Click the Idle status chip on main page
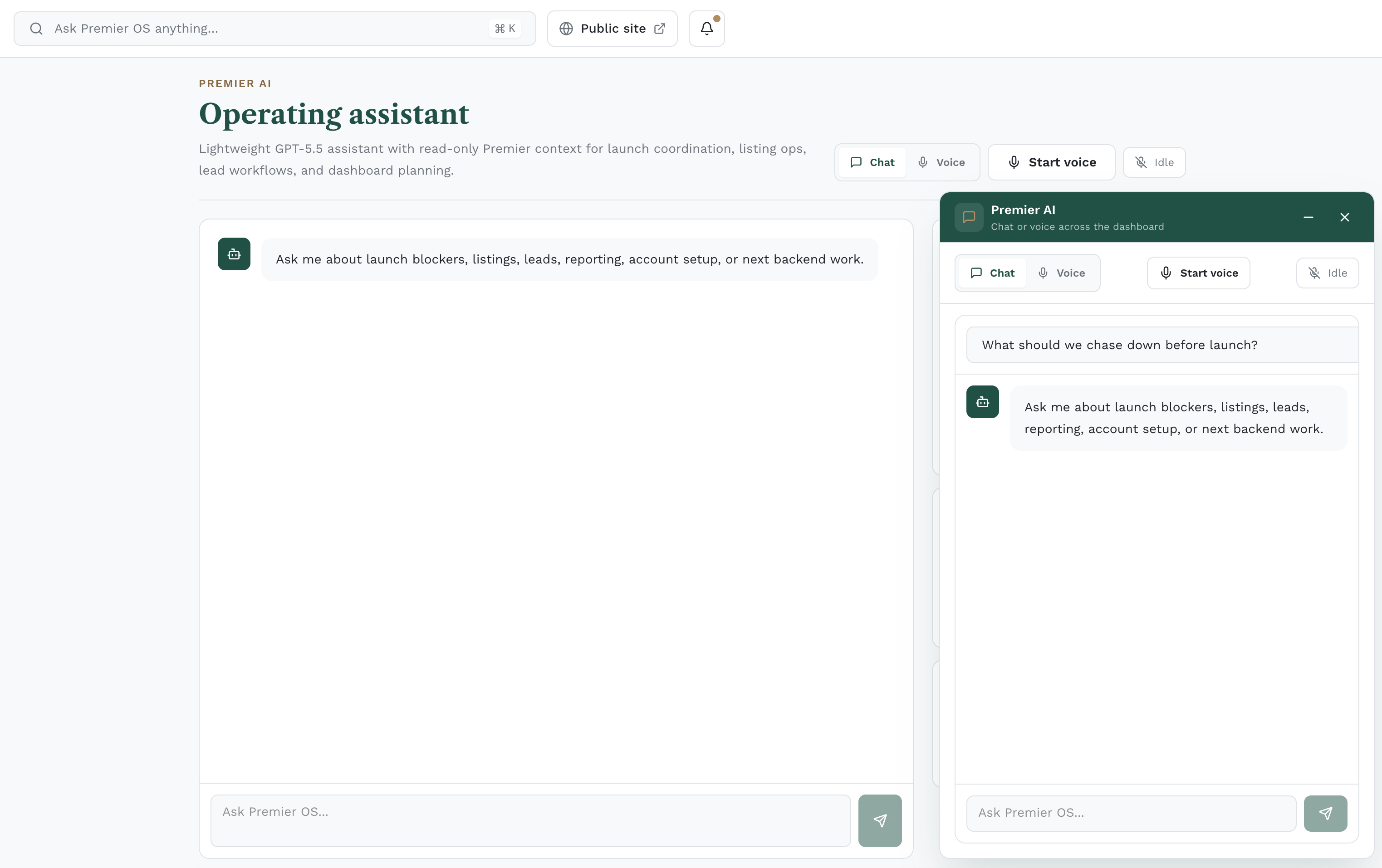 [1154, 162]
